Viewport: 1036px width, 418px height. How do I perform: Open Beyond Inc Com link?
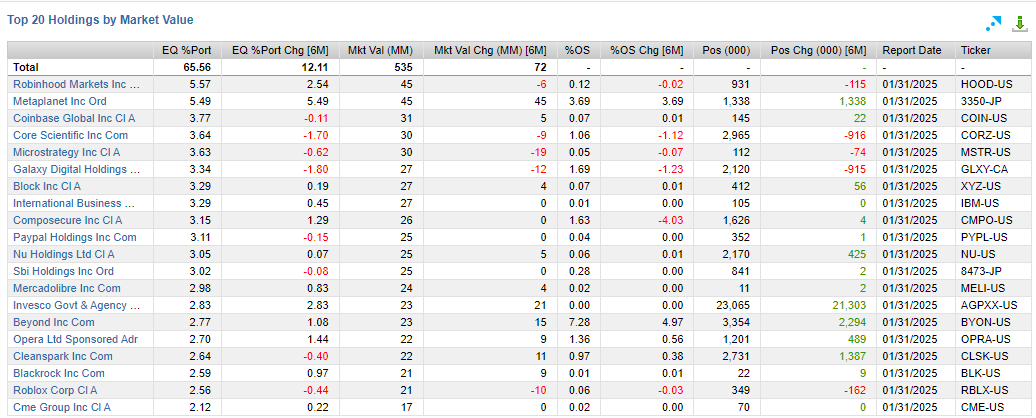pyautogui.click(x=54, y=322)
